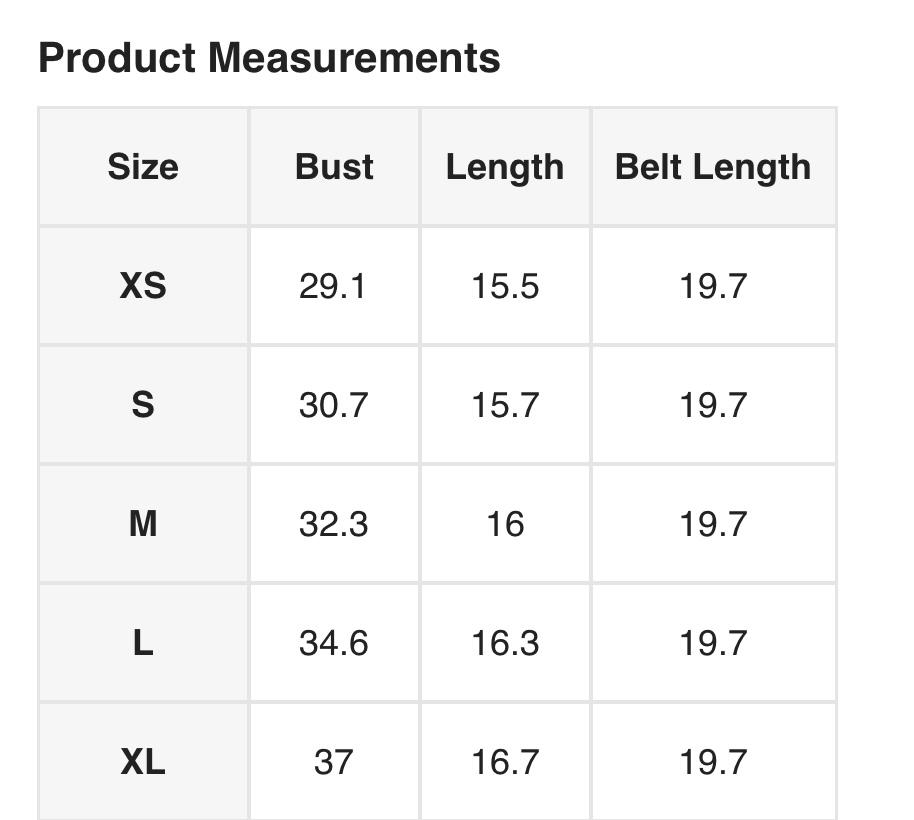Click the XL size row label
This screenshot has width=914, height=820.
pos(143,762)
